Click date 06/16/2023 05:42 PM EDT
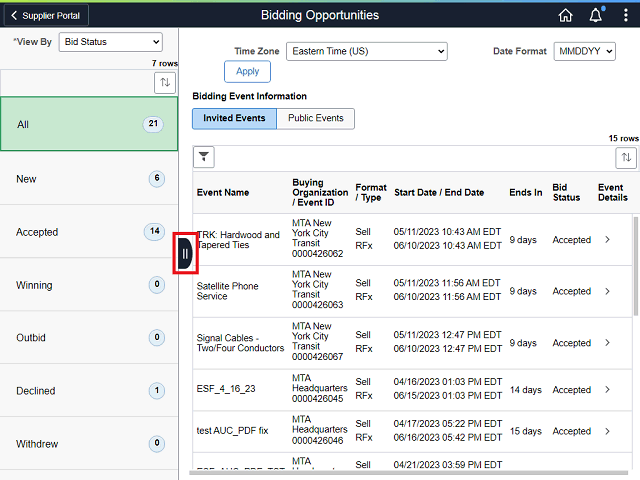The height and width of the screenshot is (480, 640). point(447,438)
